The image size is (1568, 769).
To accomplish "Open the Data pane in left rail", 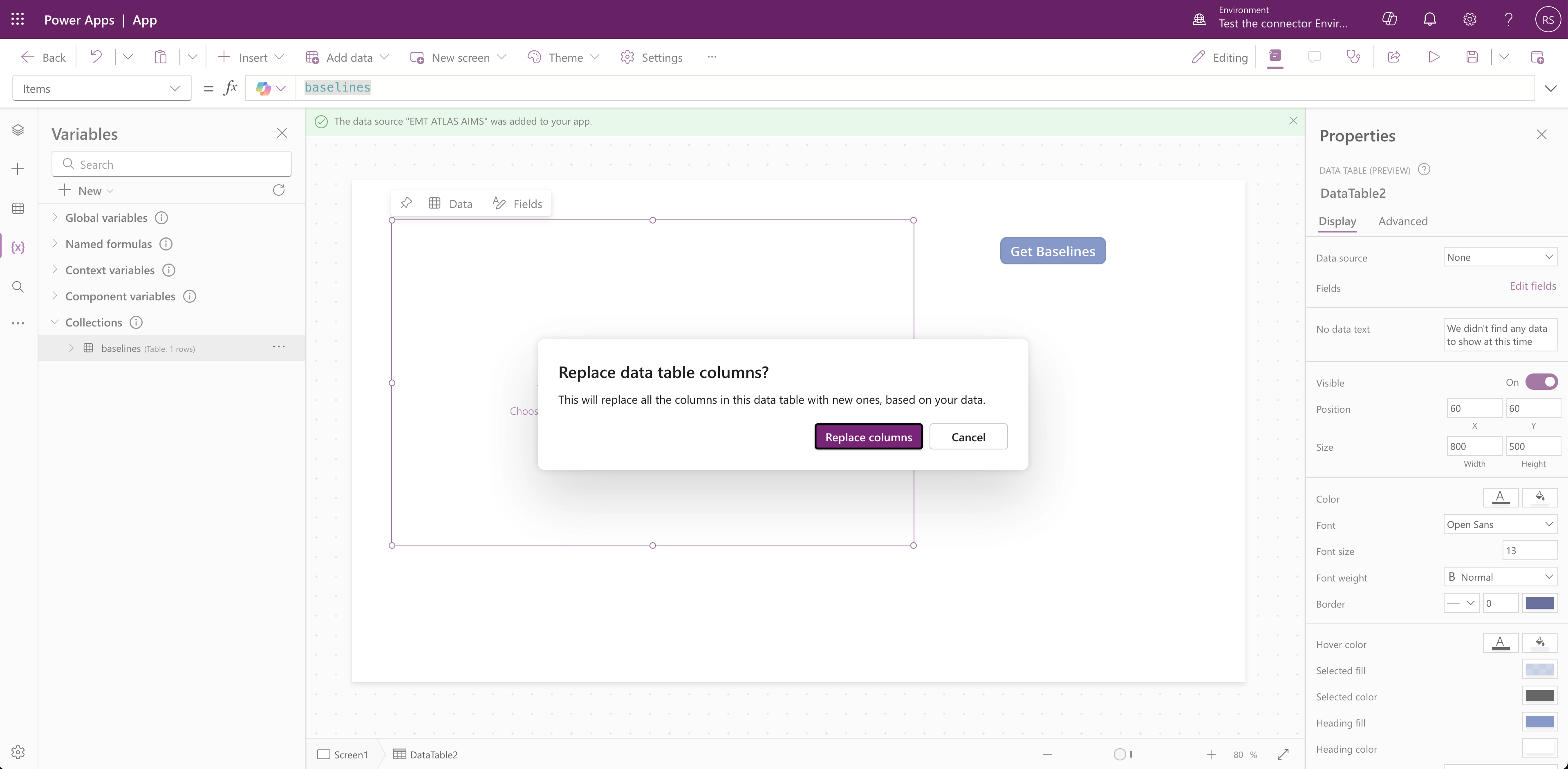I will pos(18,209).
